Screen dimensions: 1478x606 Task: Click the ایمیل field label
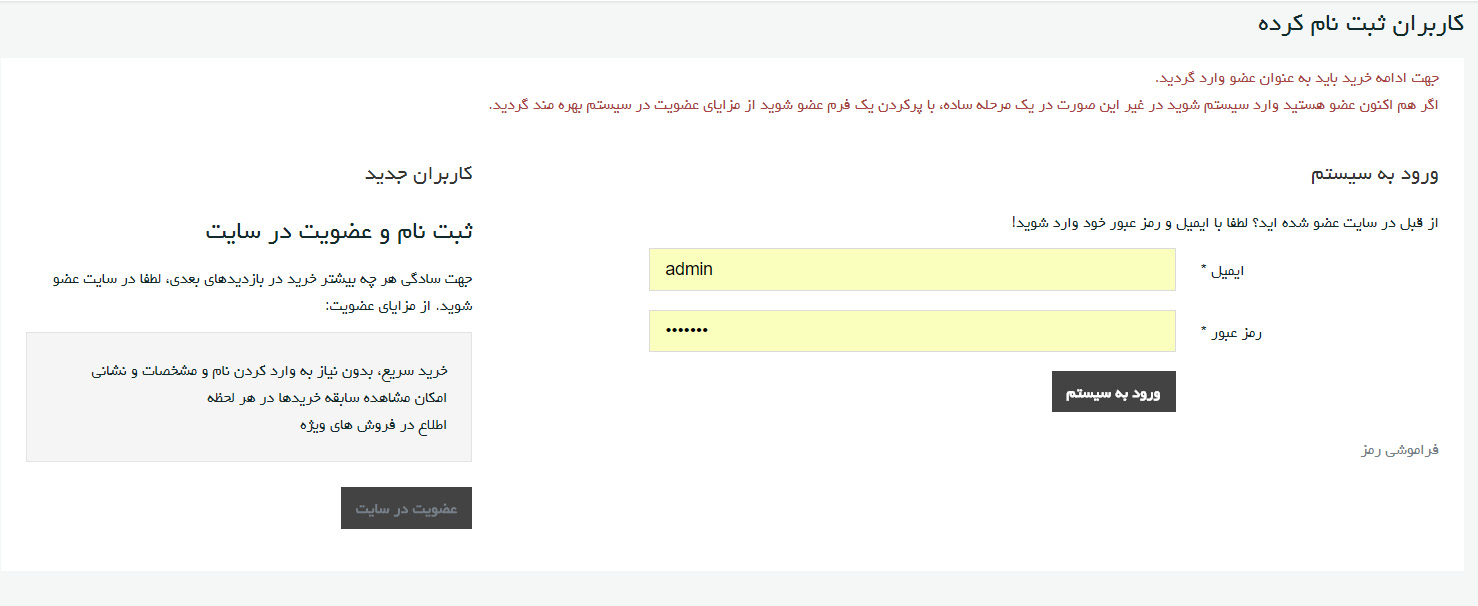click(1228, 270)
